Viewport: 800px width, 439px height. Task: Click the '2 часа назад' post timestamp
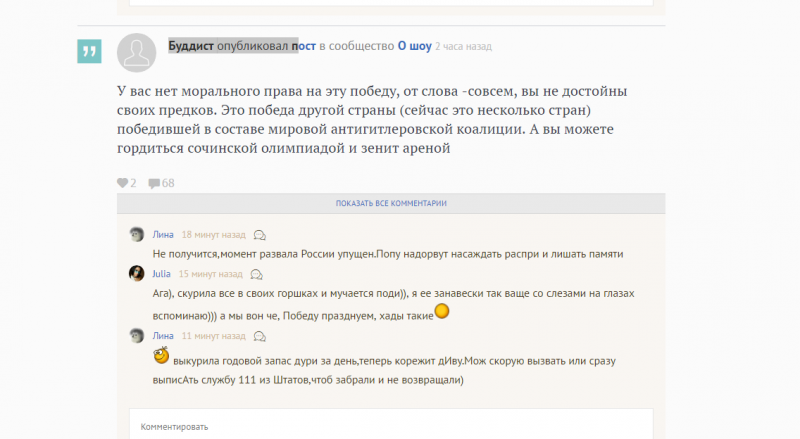click(463, 46)
